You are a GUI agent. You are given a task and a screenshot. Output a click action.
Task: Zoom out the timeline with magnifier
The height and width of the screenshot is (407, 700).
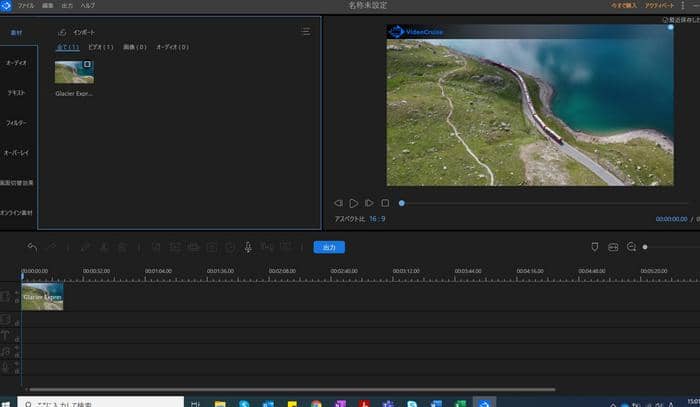coord(631,247)
